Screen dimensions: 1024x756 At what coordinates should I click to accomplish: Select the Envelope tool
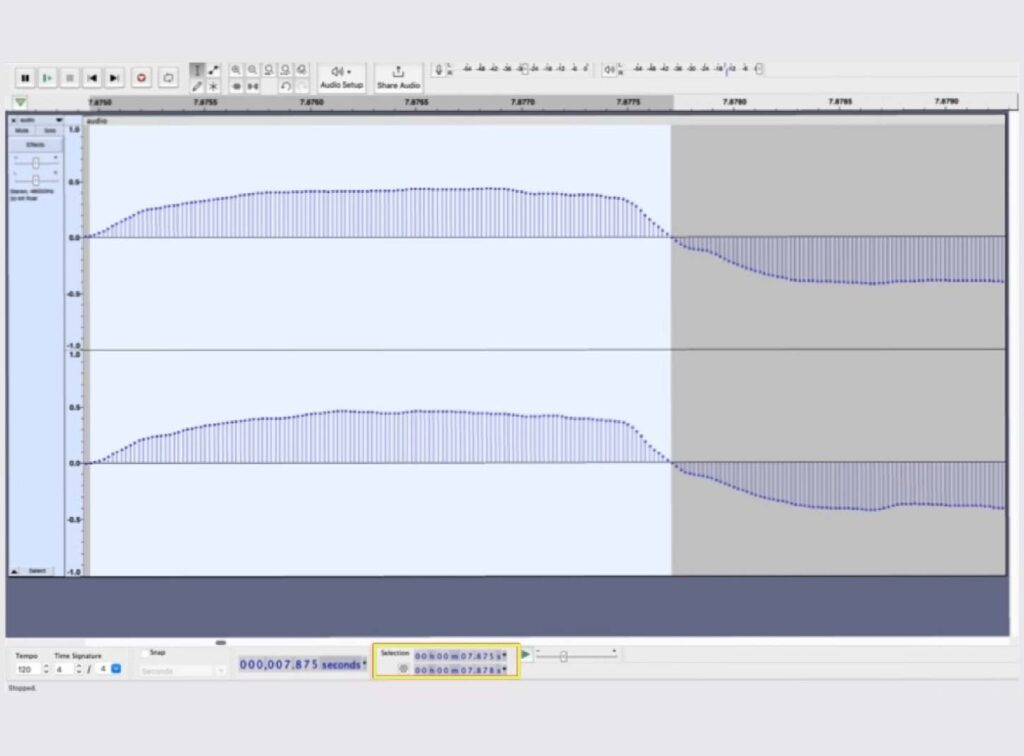[213, 70]
